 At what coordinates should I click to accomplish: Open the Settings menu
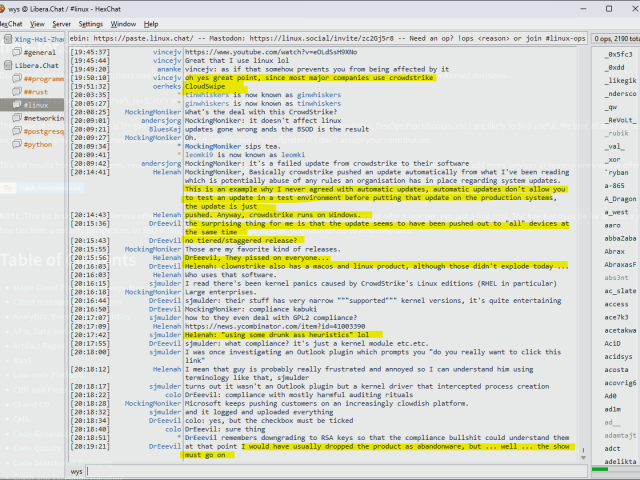point(90,23)
